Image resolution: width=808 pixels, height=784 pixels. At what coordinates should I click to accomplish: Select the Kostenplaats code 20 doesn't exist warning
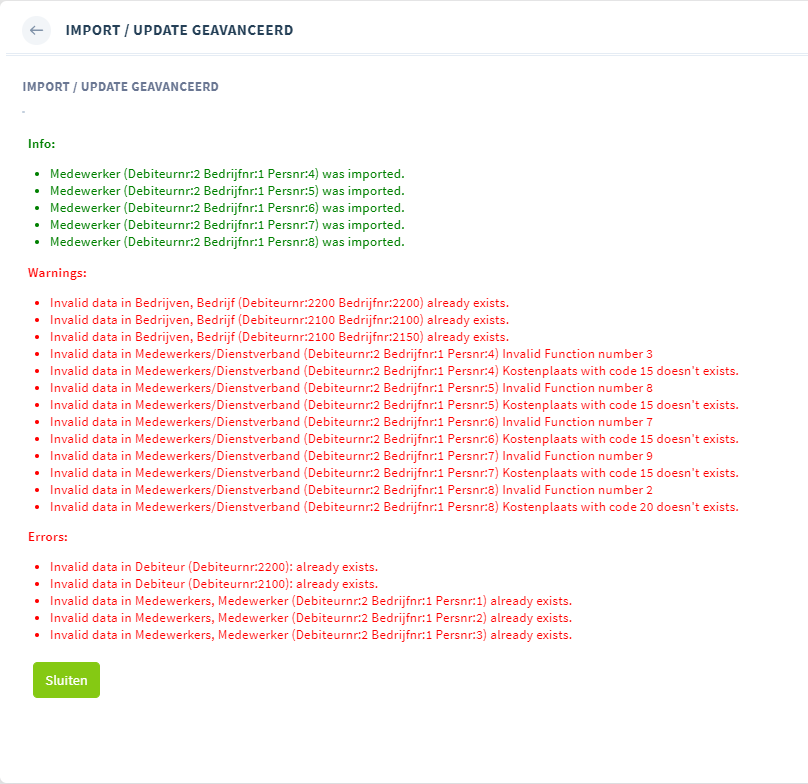(x=394, y=507)
